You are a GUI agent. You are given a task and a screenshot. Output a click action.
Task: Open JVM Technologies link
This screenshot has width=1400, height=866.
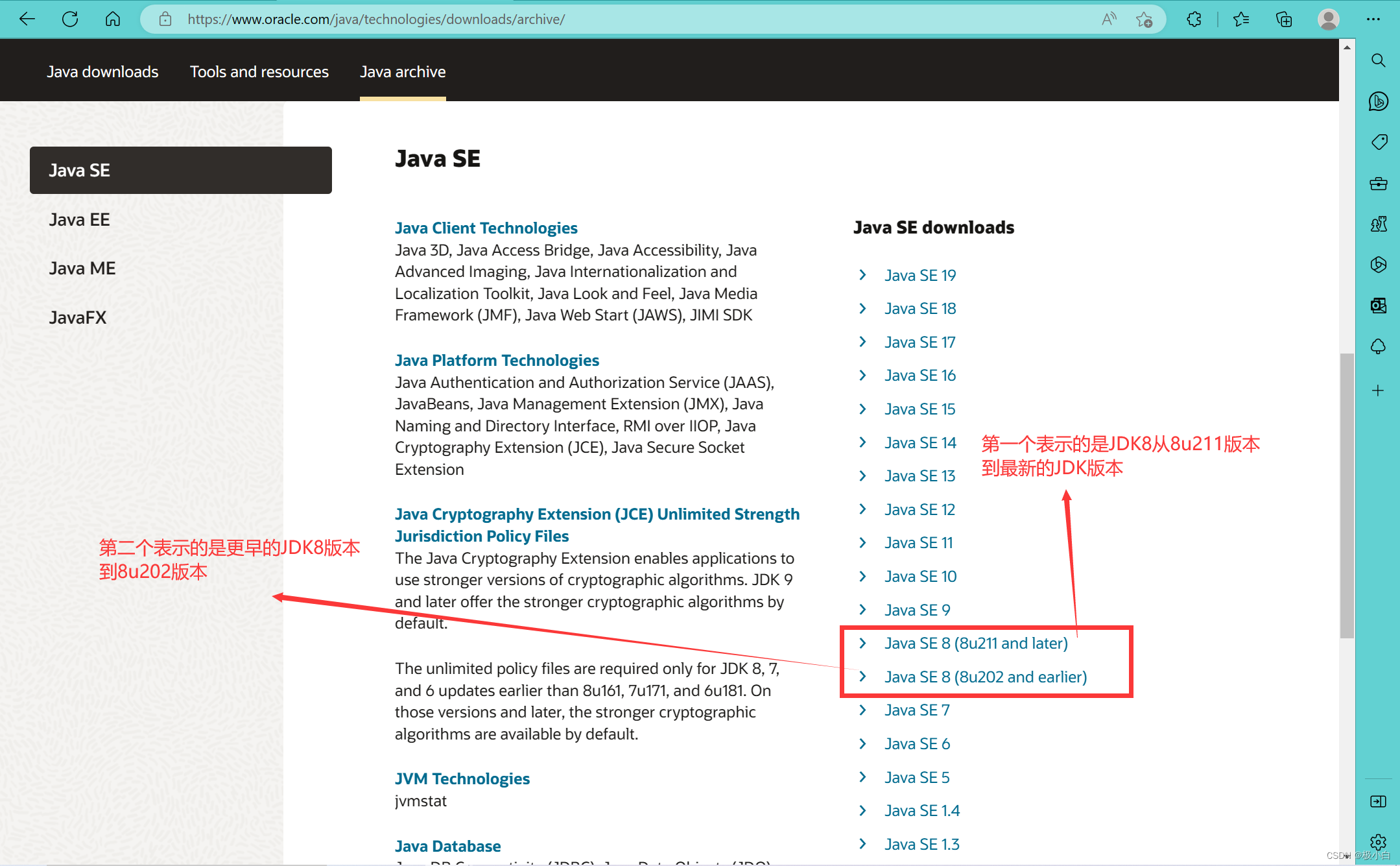pyautogui.click(x=462, y=779)
